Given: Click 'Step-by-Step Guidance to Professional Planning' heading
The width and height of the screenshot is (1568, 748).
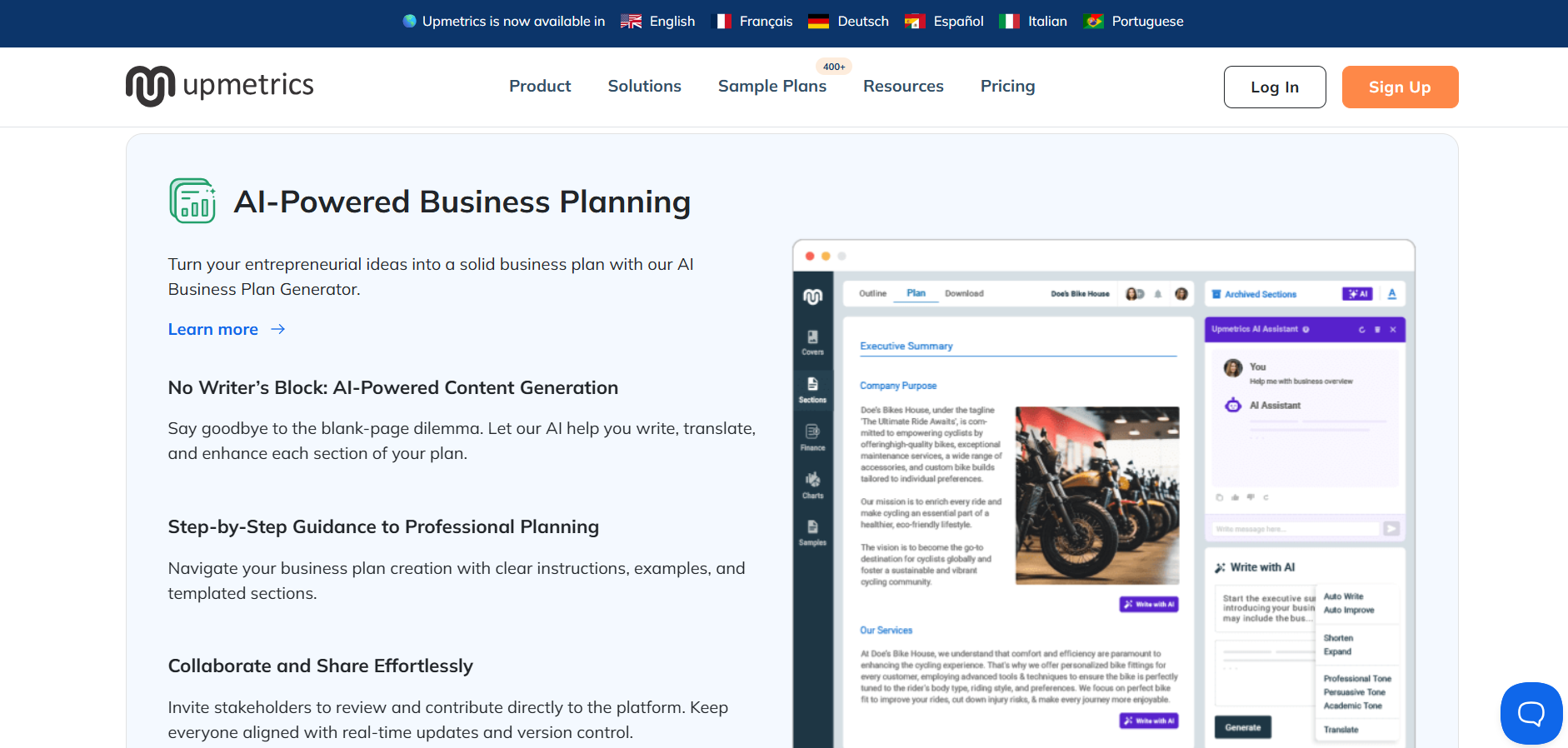Looking at the screenshot, I should coord(383,526).
